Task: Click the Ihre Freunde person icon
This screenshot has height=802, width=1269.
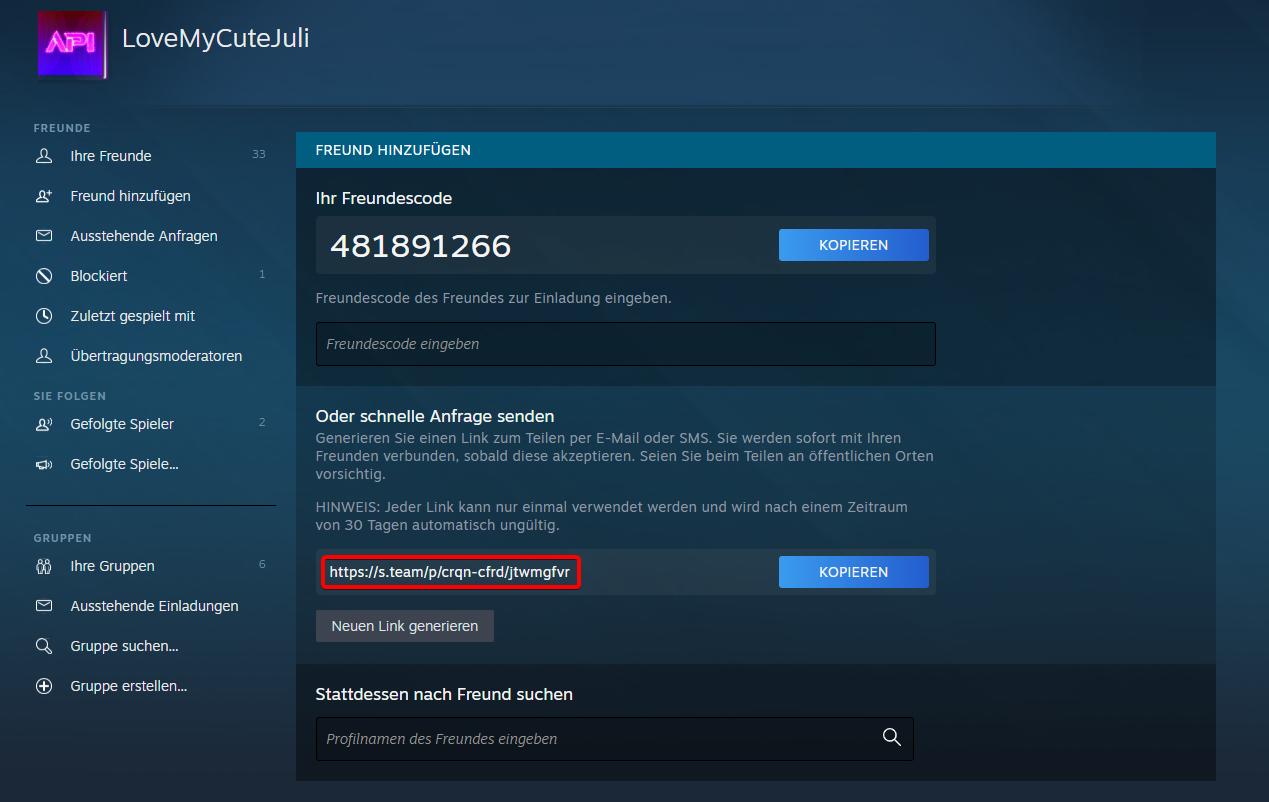Action: pos(44,156)
